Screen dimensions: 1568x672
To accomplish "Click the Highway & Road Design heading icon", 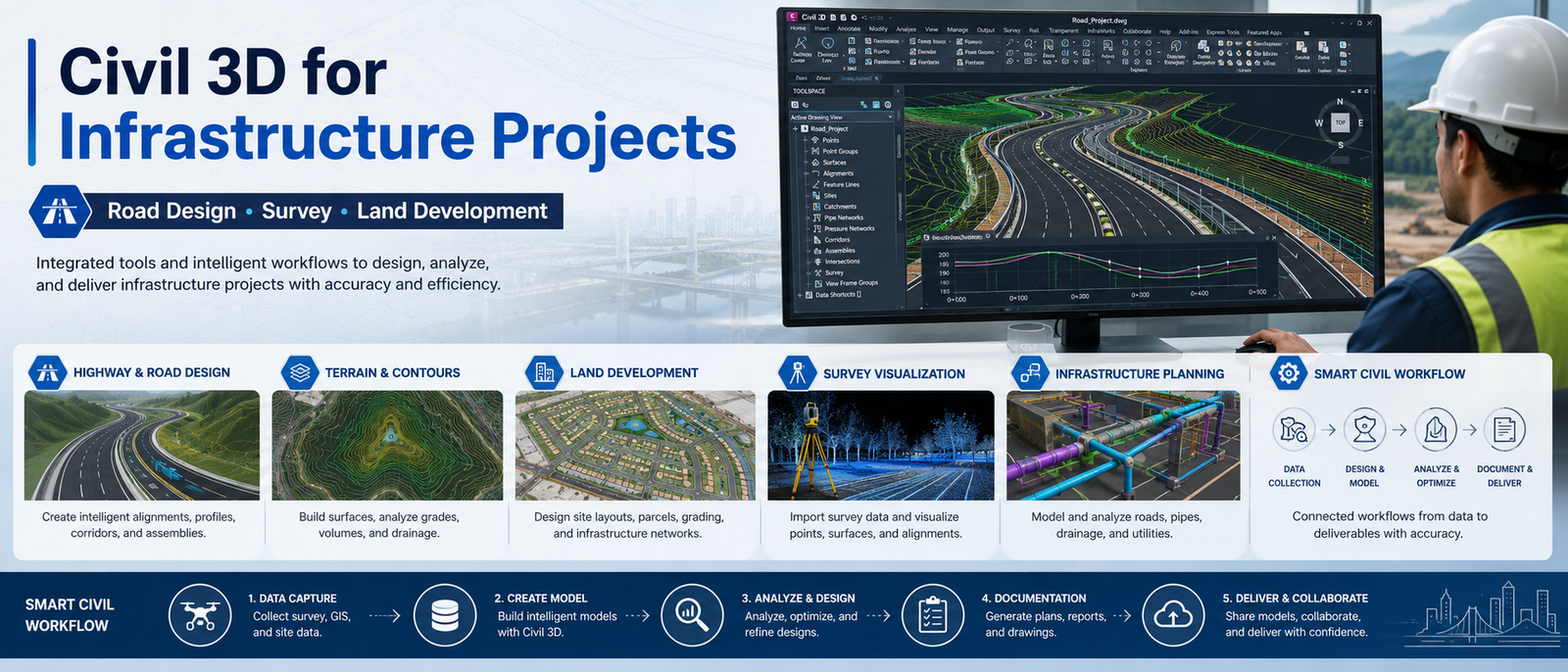I will click(47, 372).
